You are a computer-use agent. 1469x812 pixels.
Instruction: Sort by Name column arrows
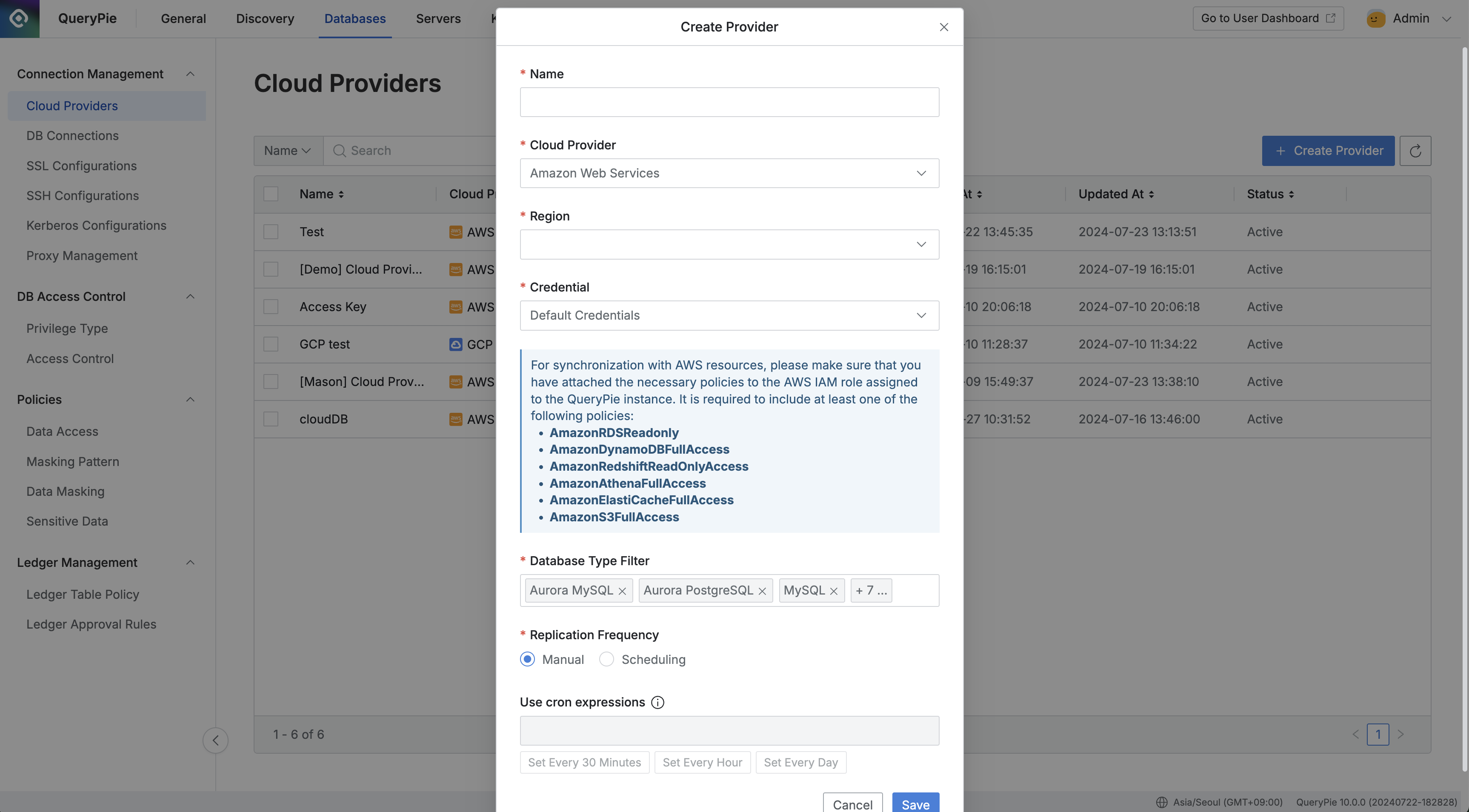click(341, 194)
